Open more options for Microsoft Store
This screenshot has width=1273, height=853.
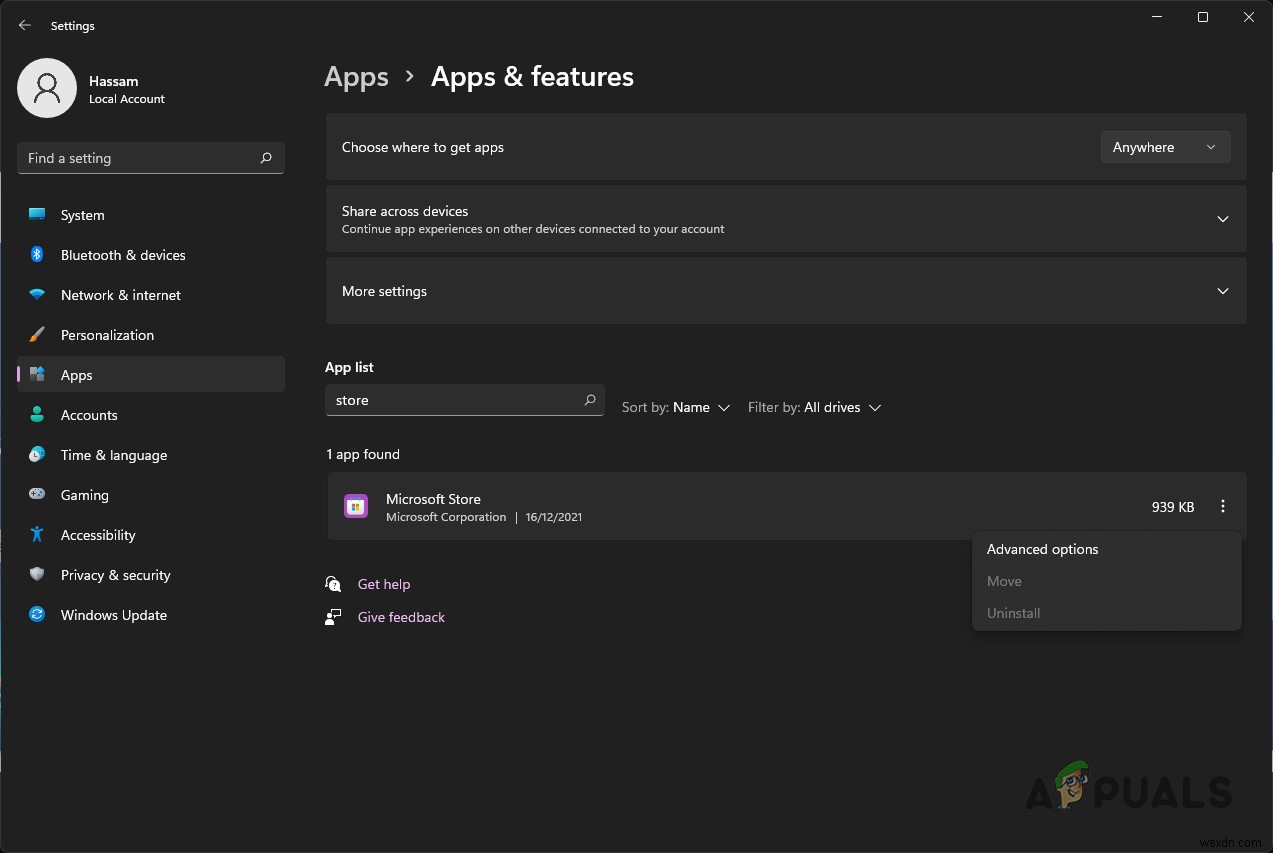(1222, 506)
